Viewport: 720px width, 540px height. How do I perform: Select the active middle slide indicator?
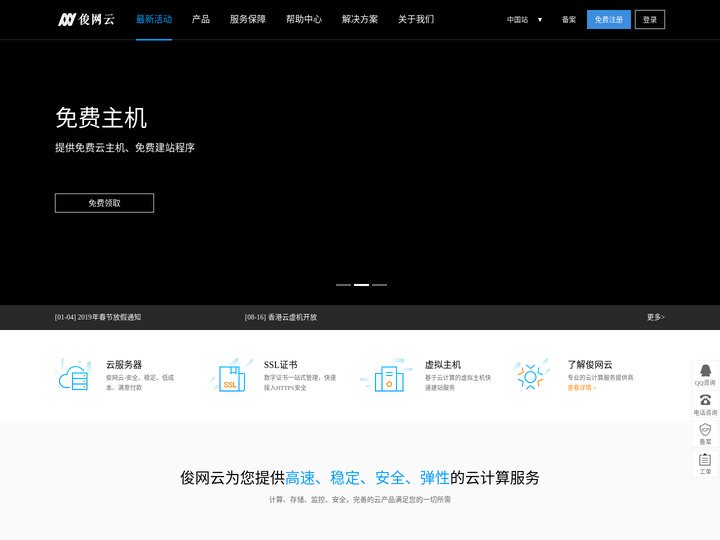click(x=361, y=285)
